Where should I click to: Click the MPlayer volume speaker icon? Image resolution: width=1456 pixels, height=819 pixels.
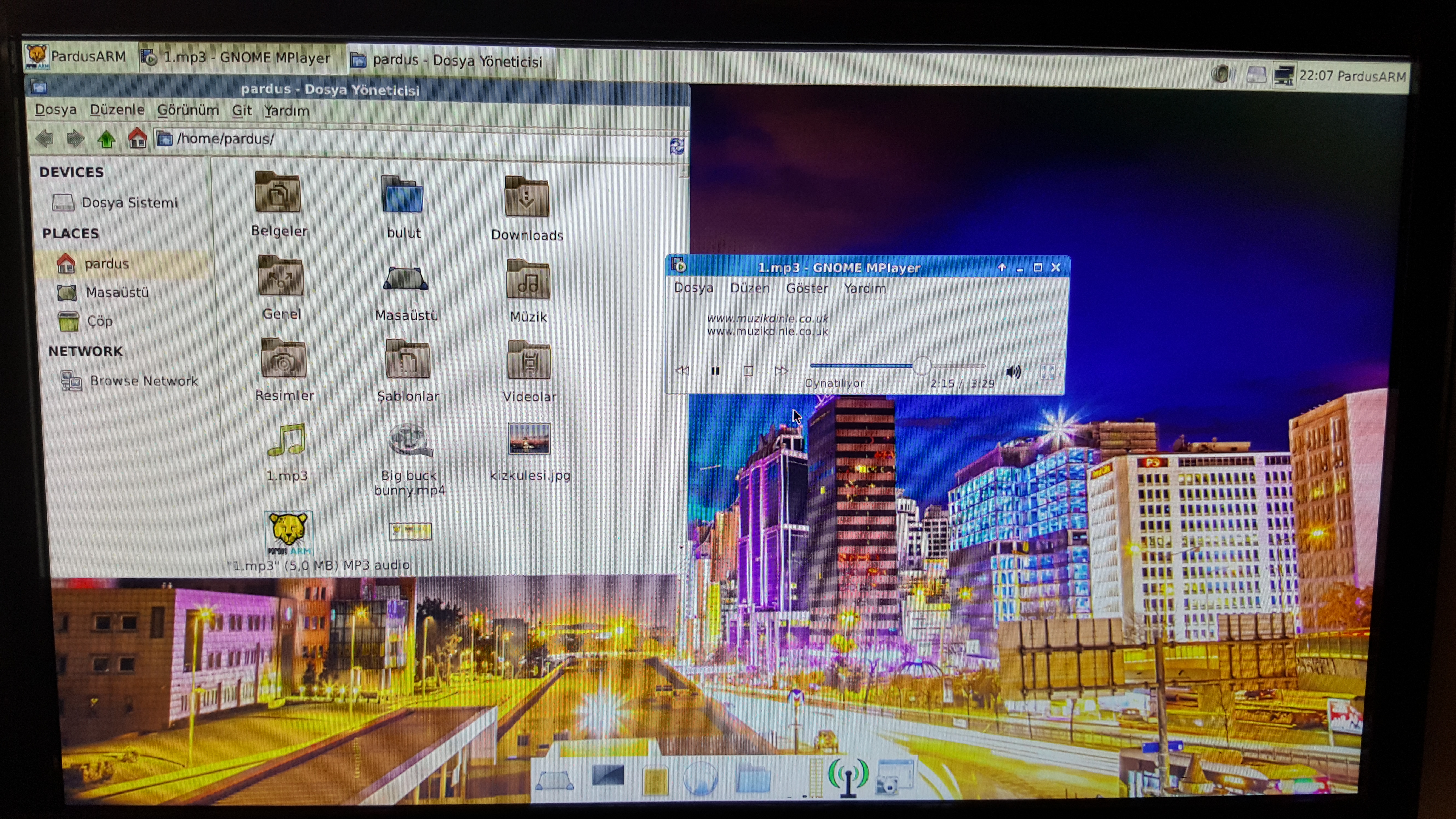pos(1013,371)
